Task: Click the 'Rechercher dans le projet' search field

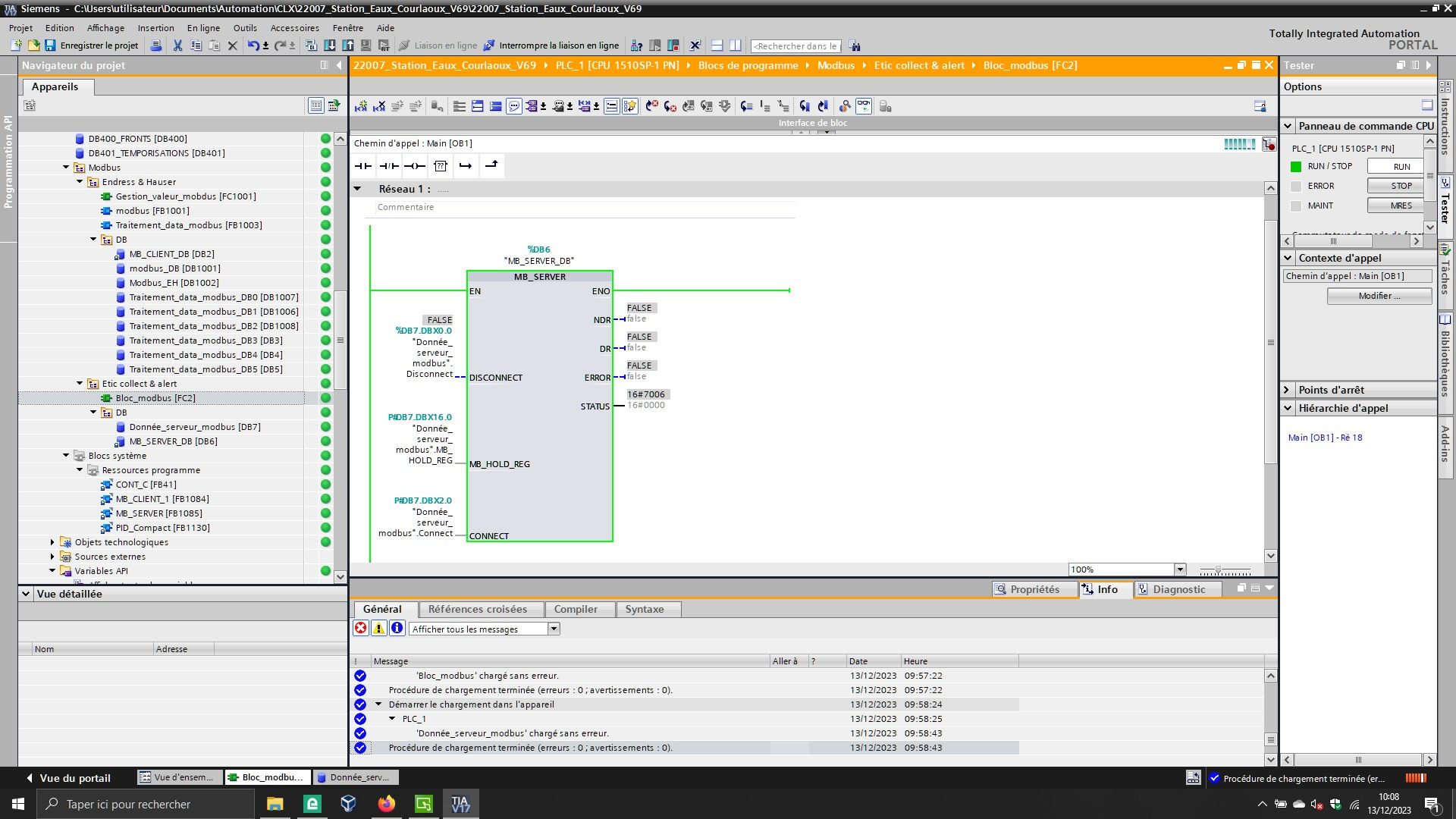Action: pyautogui.click(x=795, y=46)
